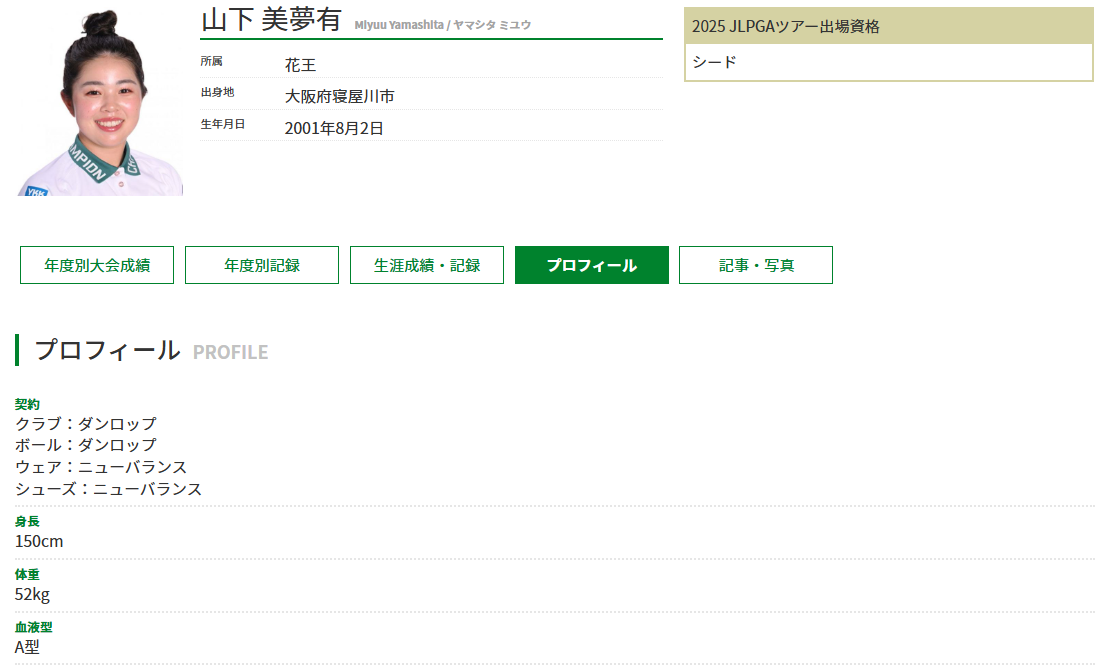Click the birthdate 2001年8月2日
1102x667 pixels.
pos(334,128)
